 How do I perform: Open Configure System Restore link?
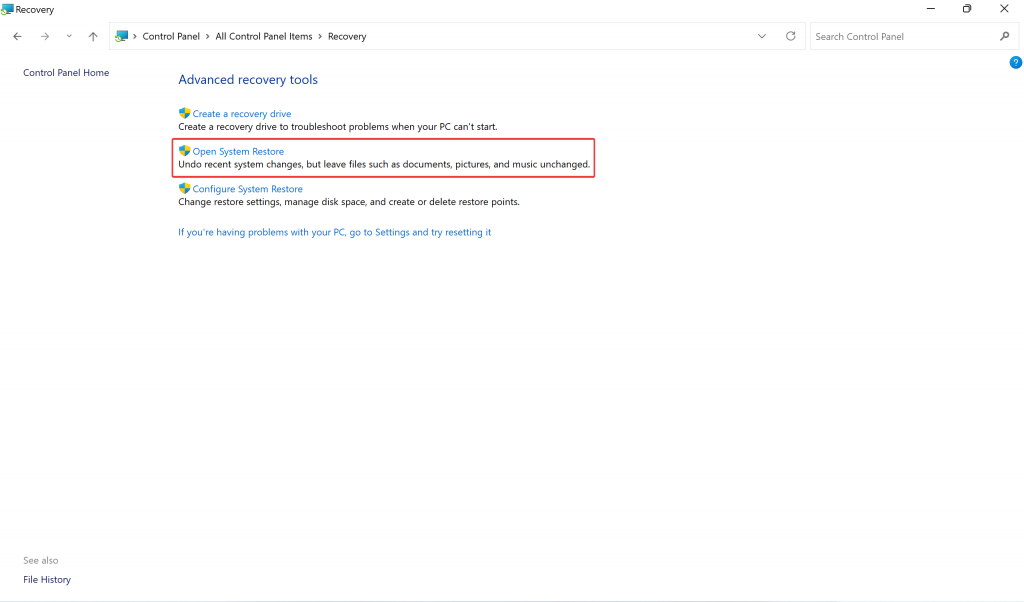[248, 189]
